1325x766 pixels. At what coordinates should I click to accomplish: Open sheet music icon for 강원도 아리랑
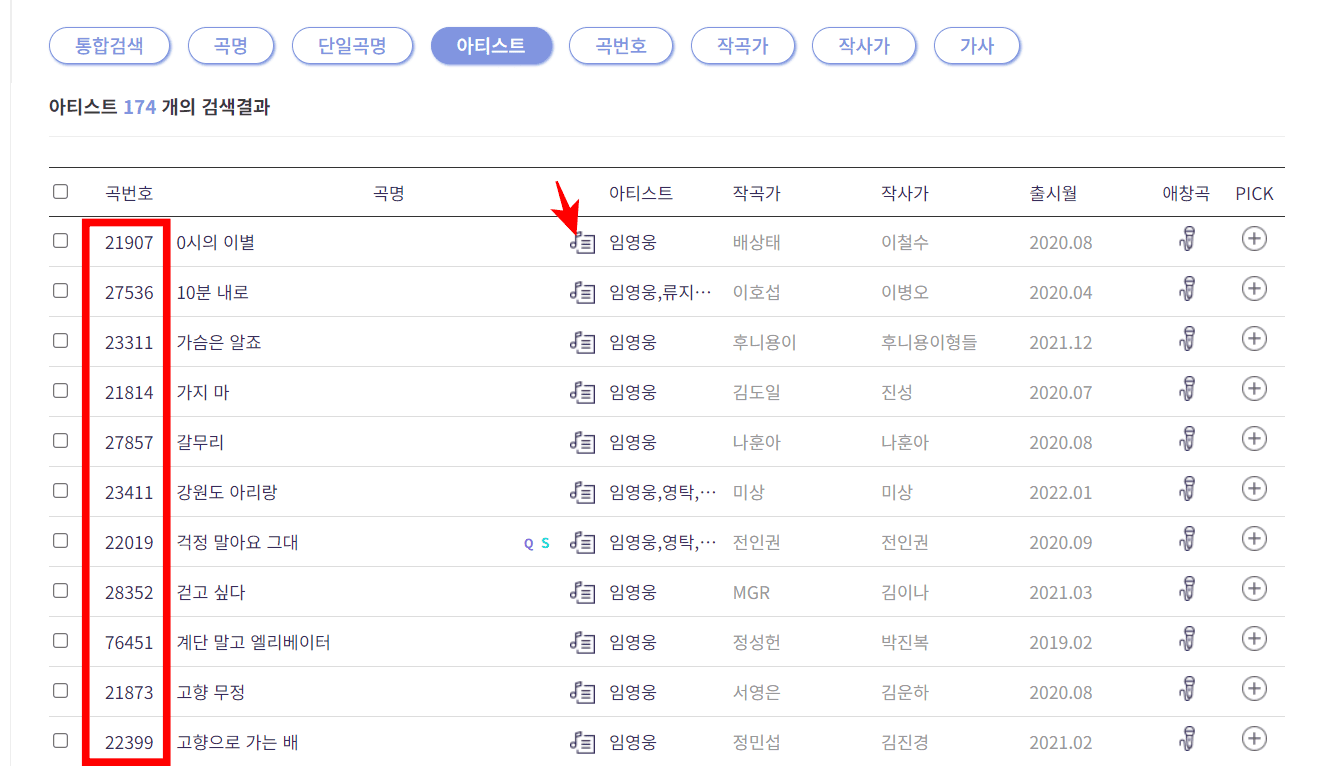point(583,492)
